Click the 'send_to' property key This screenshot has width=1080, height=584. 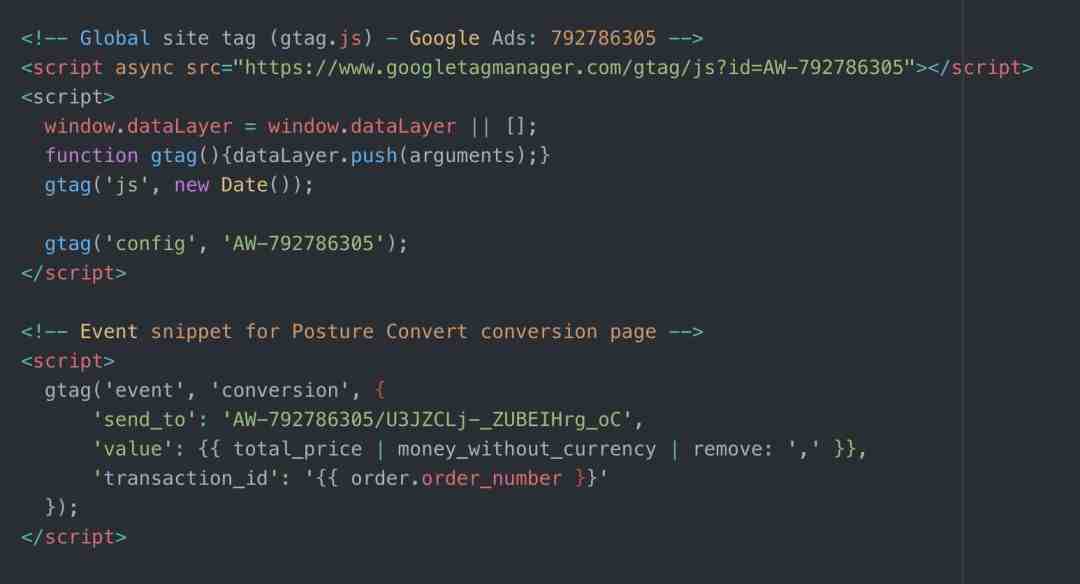point(144,419)
